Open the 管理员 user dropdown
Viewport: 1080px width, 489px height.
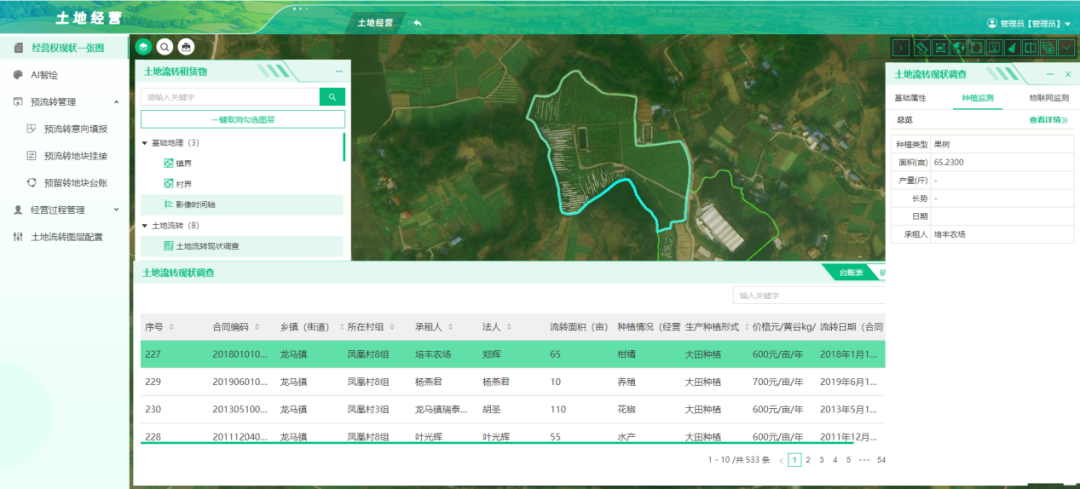pyautogui.click(x=1030, y=23)
